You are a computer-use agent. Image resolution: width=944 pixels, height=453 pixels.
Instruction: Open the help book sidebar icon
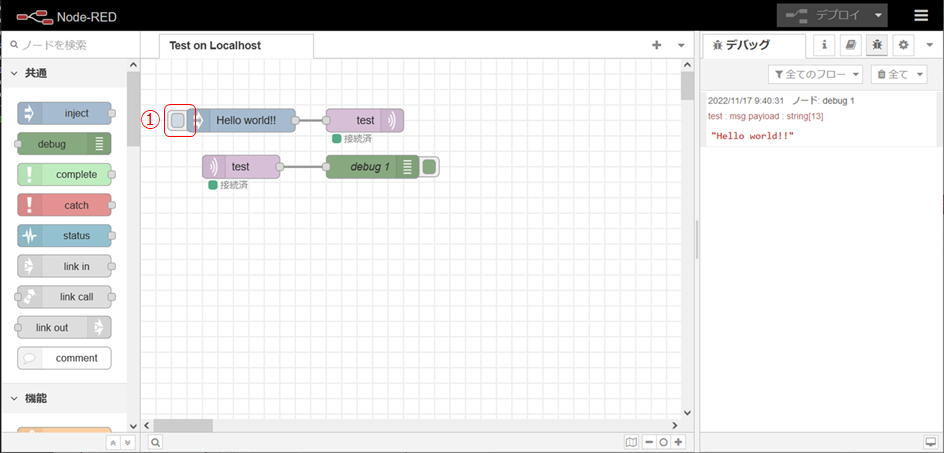(x=849, y=45)
